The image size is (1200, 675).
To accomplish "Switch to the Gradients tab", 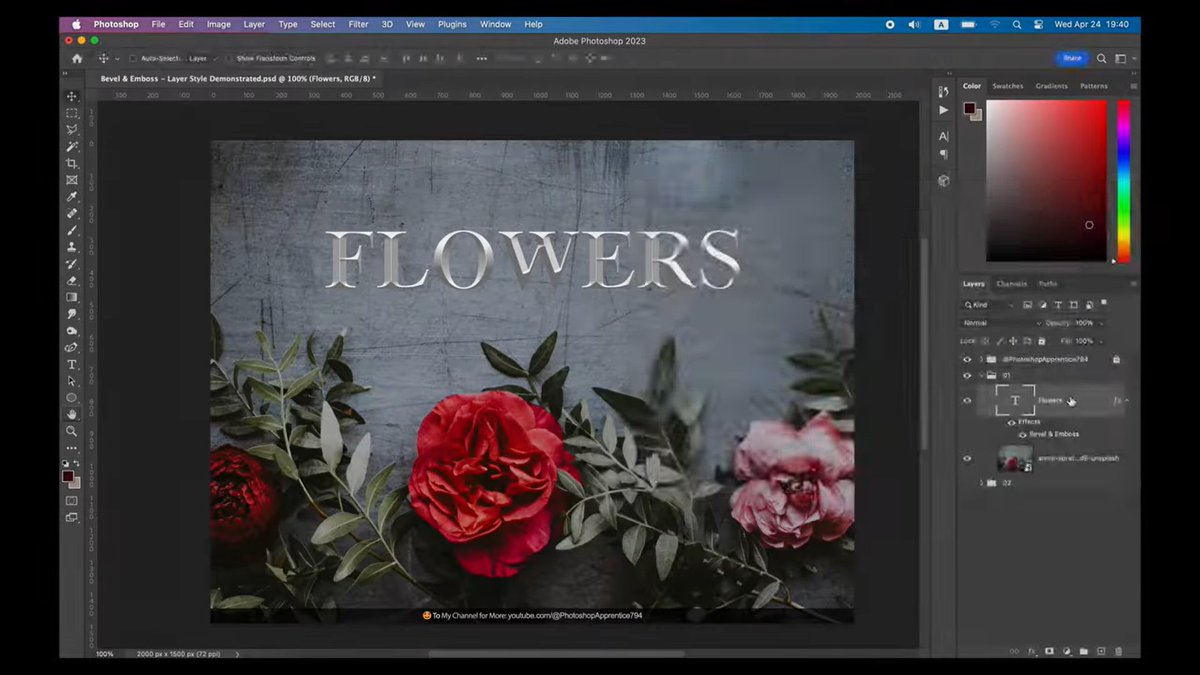I will (1051, 86).
